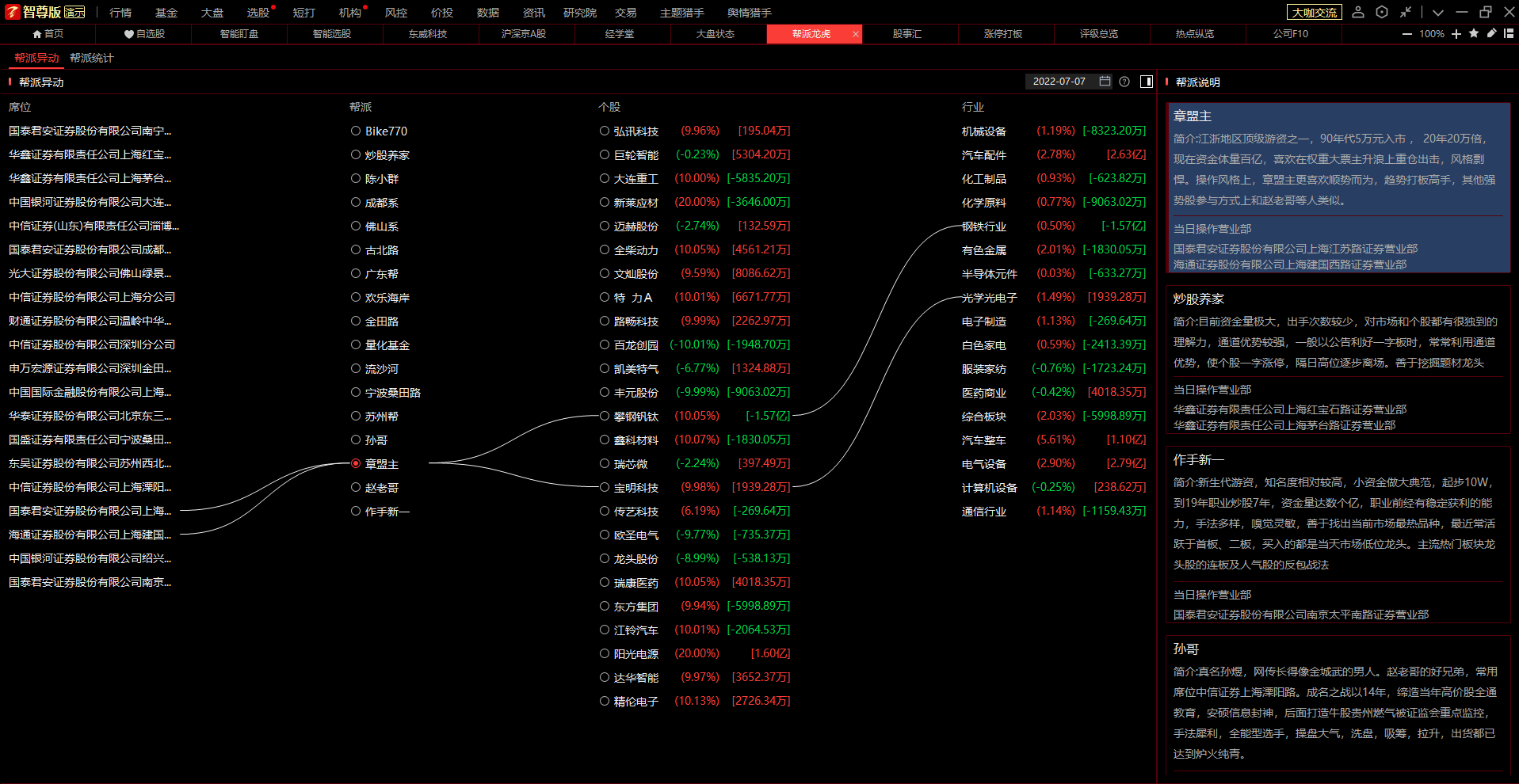Click the 丰元股份 amount [-9063.02万]
This screenshot has height=784, width=1519.
pyautogui.click(x=758, y=392)
